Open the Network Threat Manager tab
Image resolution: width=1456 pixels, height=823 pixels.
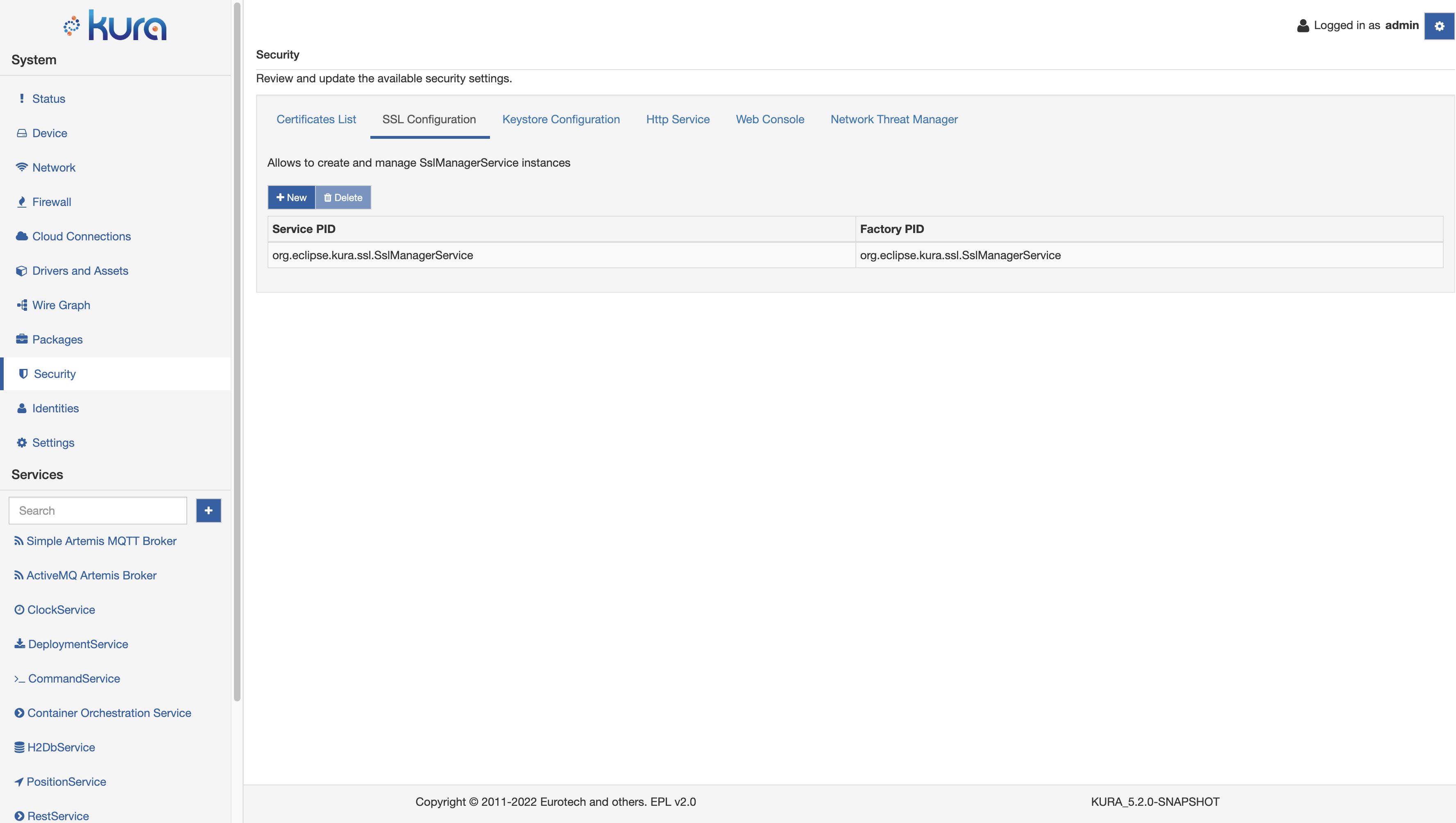(x=894, y=119)
